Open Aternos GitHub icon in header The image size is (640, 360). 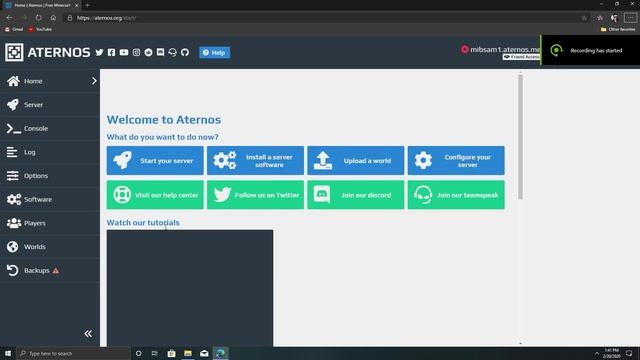[185, 53]
